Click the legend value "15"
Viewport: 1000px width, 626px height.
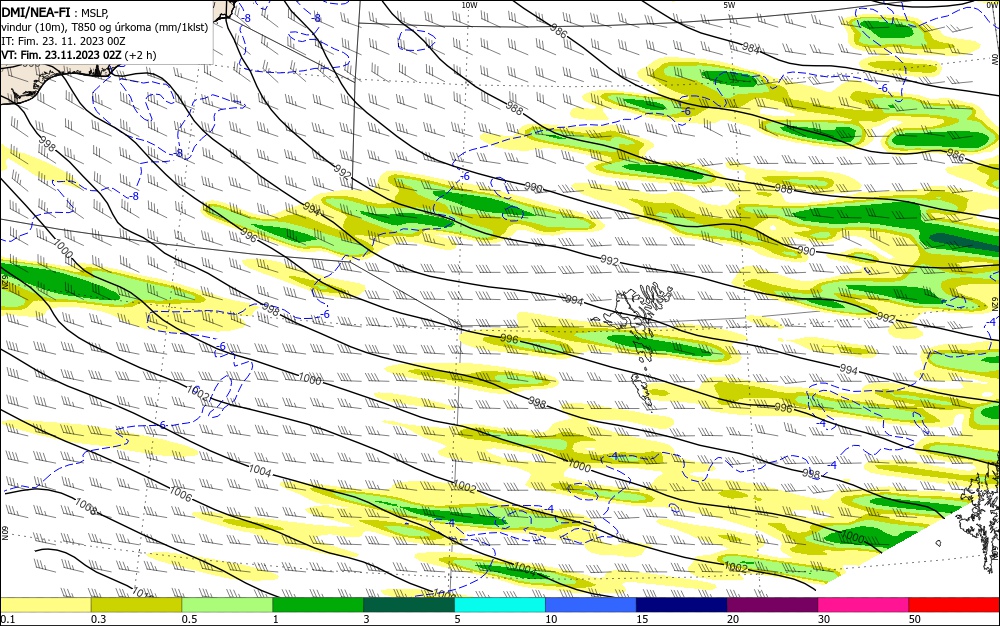642,619
